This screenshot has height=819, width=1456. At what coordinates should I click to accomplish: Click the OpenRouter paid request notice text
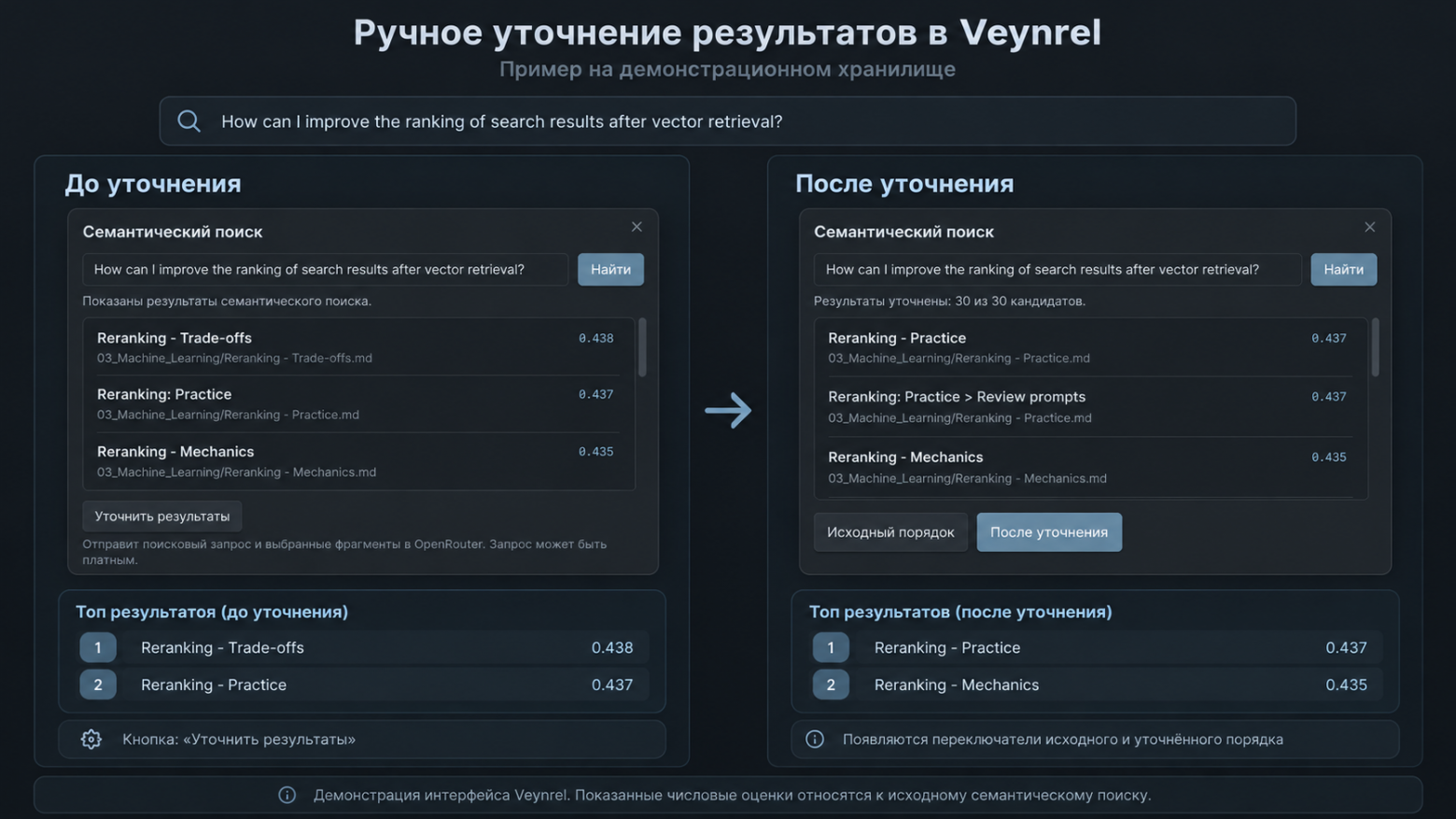[344, 552]
